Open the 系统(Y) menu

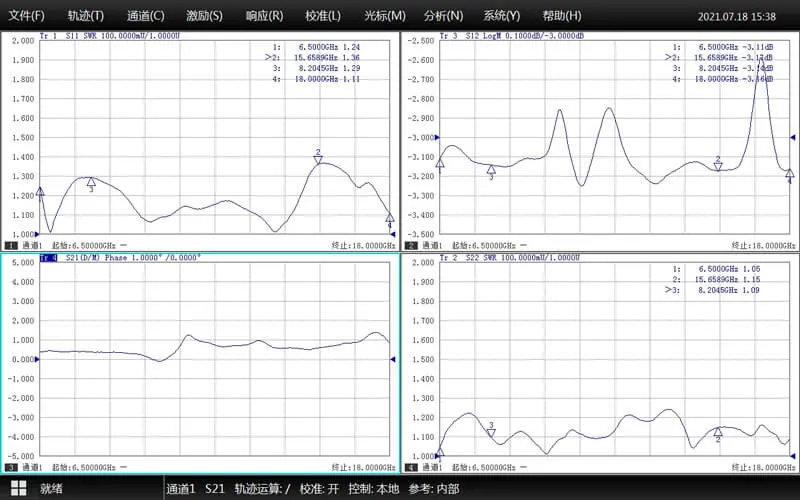coord(502,16)
